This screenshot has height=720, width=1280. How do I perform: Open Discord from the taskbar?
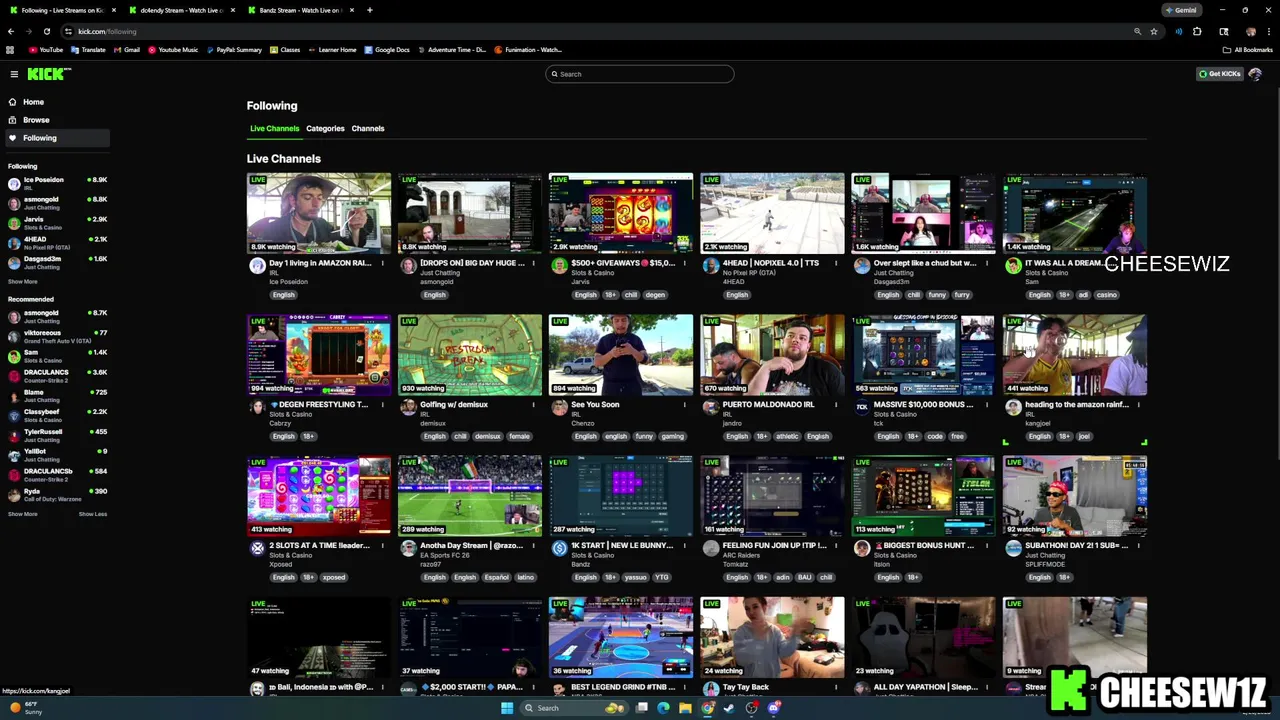[x=773, y=708]
